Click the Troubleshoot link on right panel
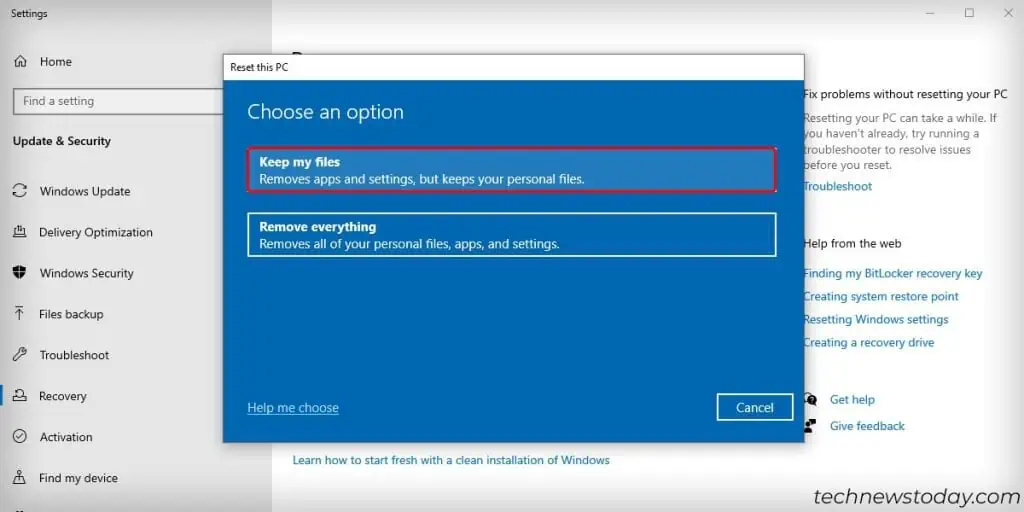 837,186
